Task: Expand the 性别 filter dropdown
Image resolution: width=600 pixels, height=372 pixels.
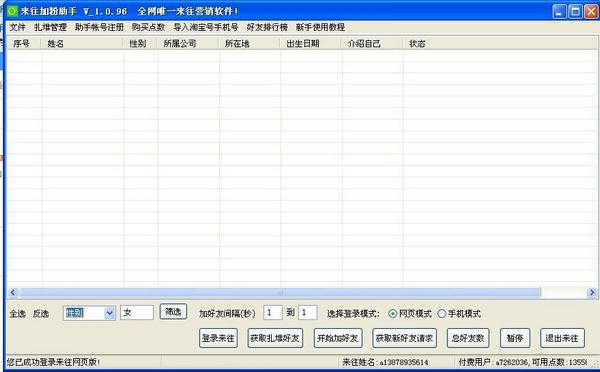Action: (109, 313)
